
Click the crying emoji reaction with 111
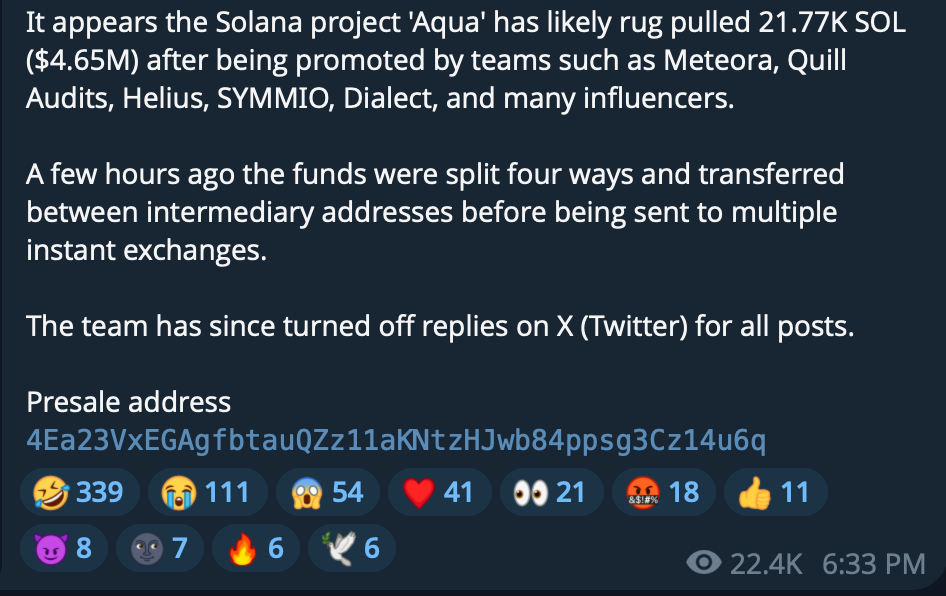(208, 492)
